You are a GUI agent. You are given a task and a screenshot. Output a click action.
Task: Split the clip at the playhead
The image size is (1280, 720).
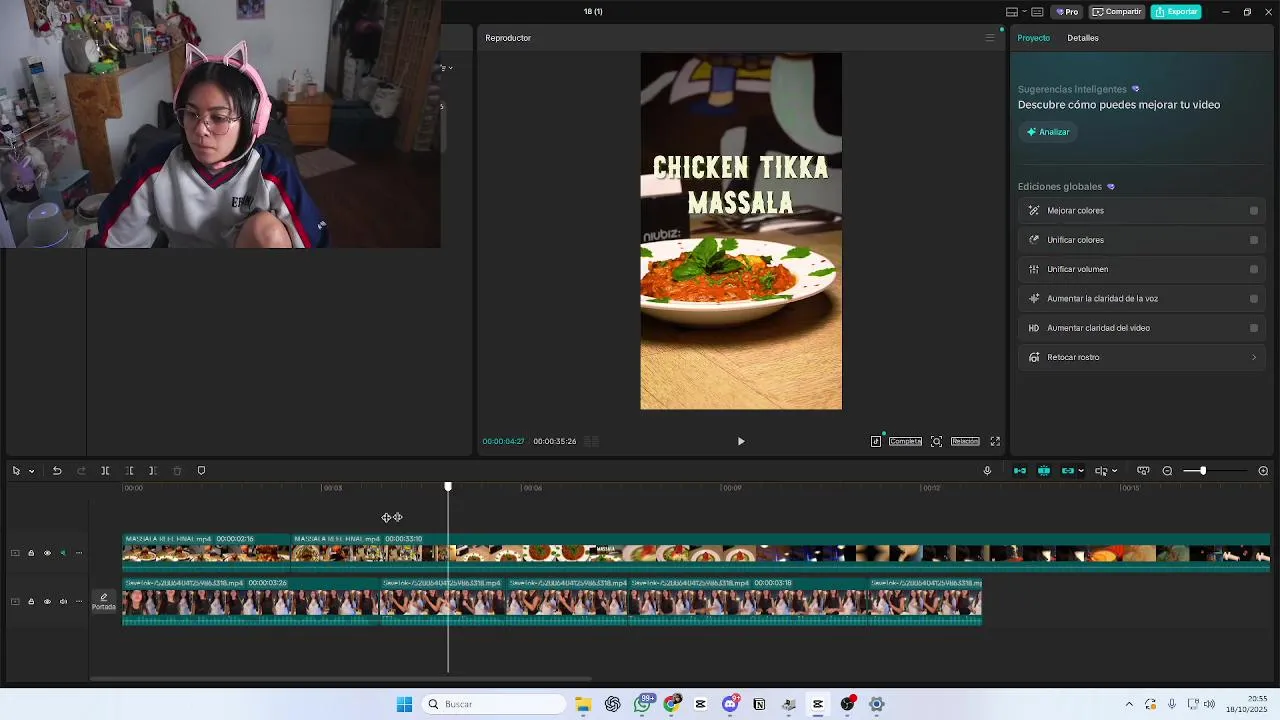(105, 471)
